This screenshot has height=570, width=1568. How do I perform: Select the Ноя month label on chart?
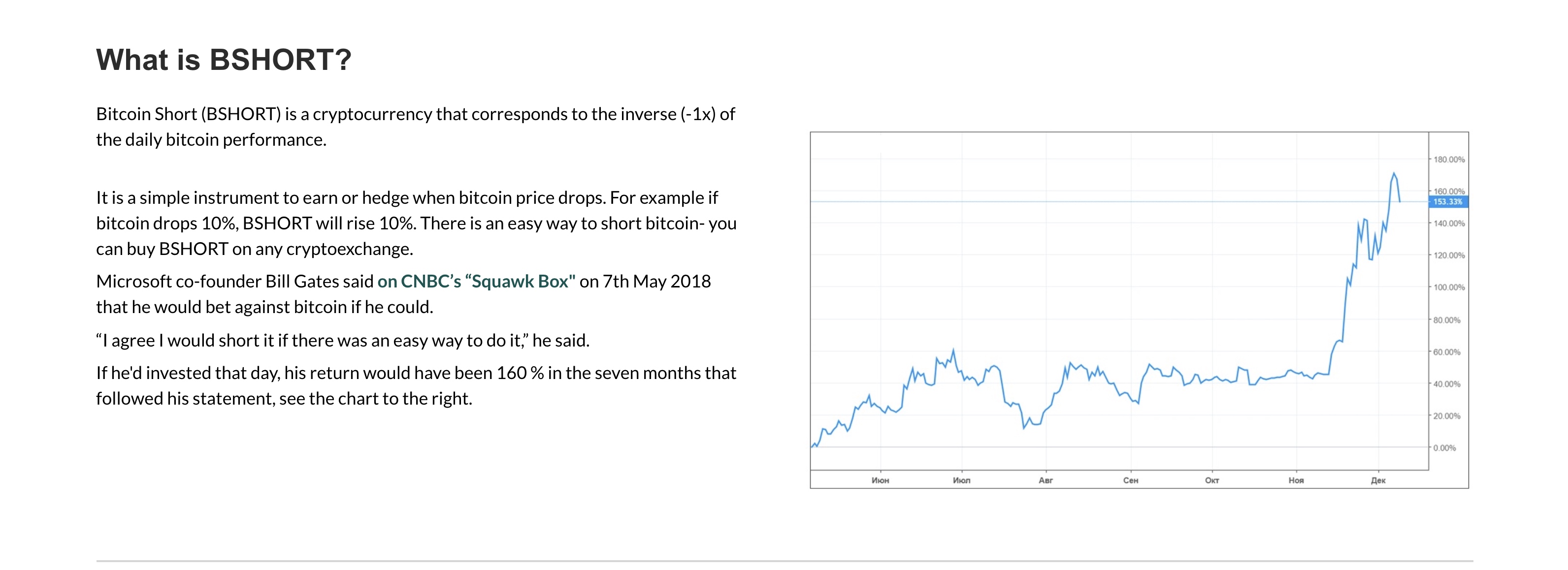tap(1296, 480)
